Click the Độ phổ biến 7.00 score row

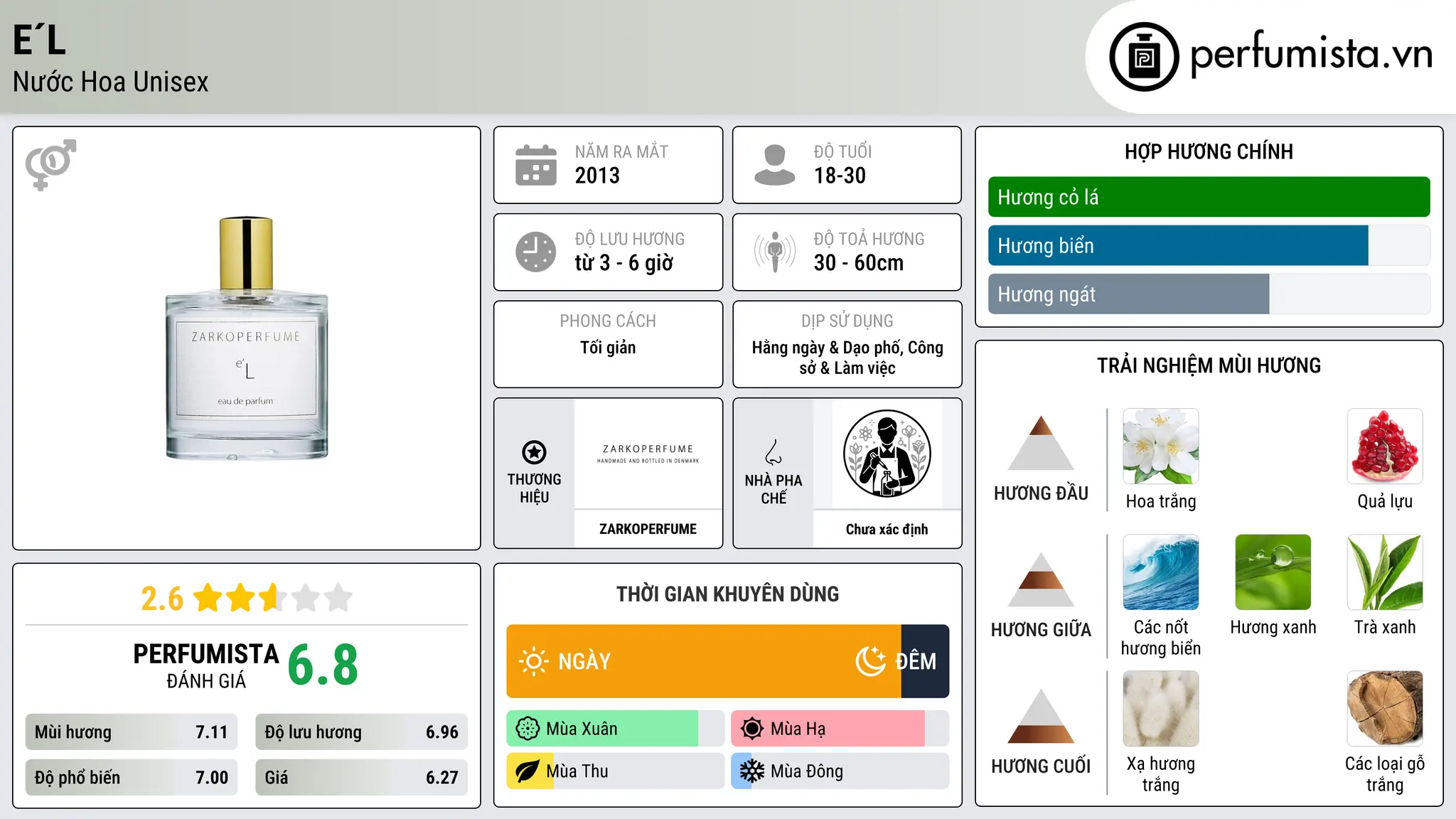click(132, 778)
